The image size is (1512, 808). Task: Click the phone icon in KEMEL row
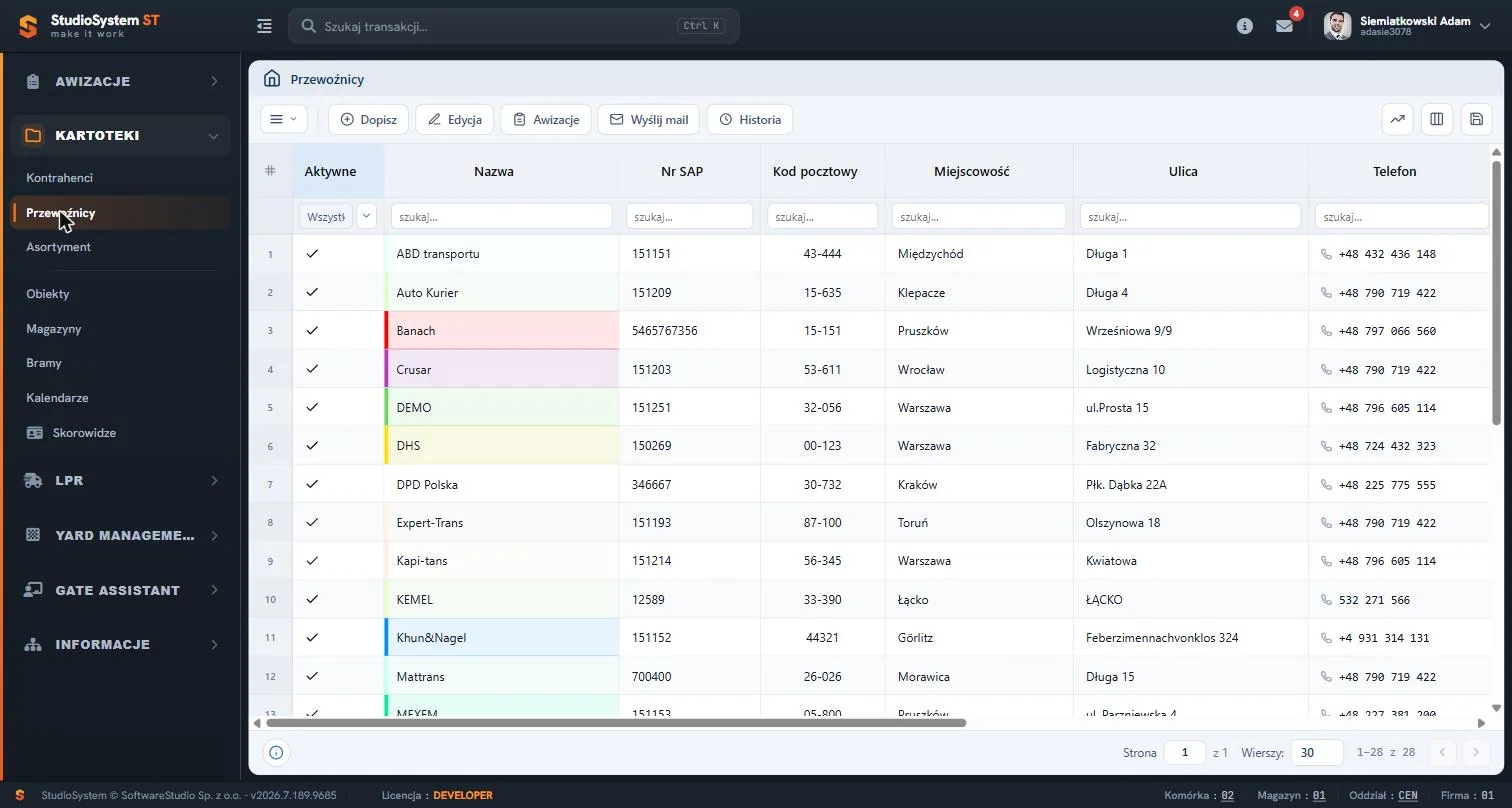(1326, 600)
